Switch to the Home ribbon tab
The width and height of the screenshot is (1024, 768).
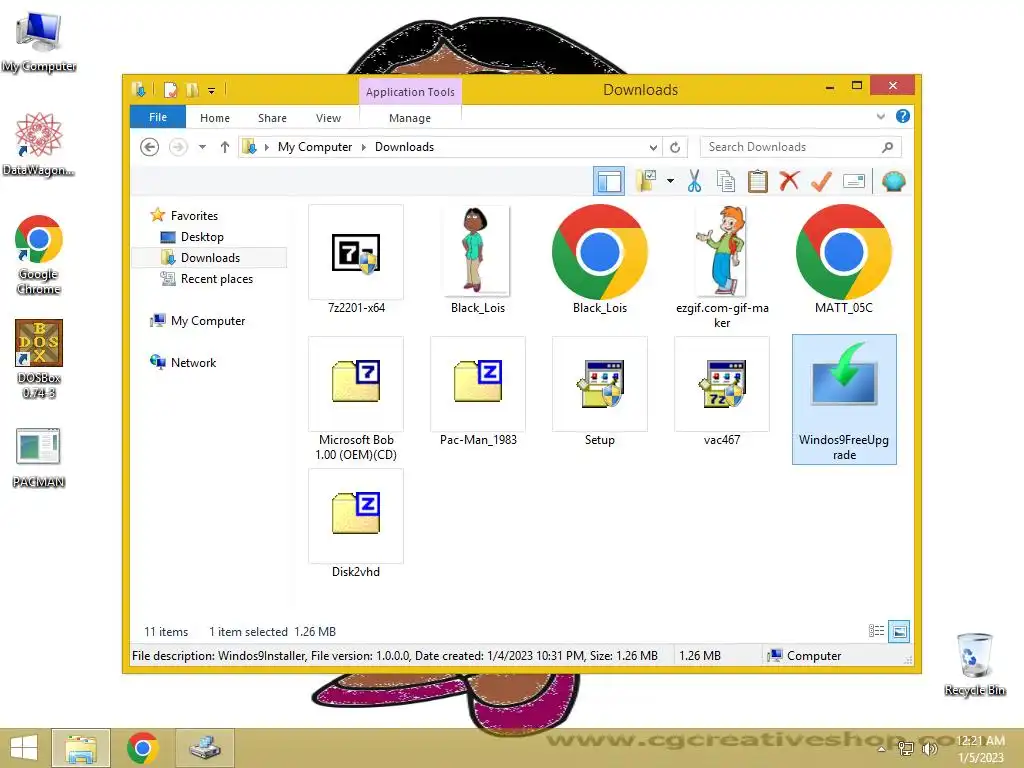coord(215,118)
